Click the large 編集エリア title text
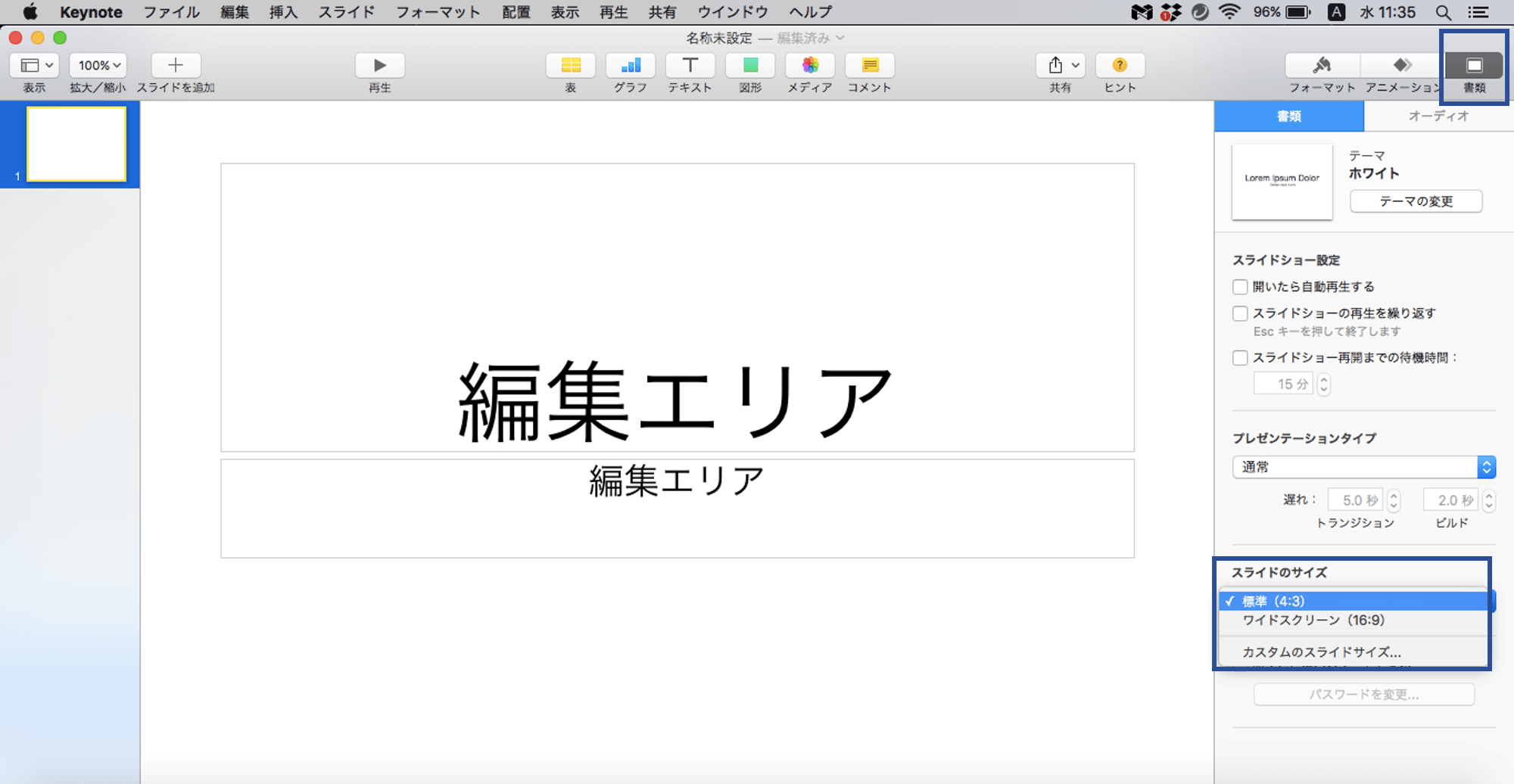Screen dimensions: 1514x784 click(x=676, y=401)
